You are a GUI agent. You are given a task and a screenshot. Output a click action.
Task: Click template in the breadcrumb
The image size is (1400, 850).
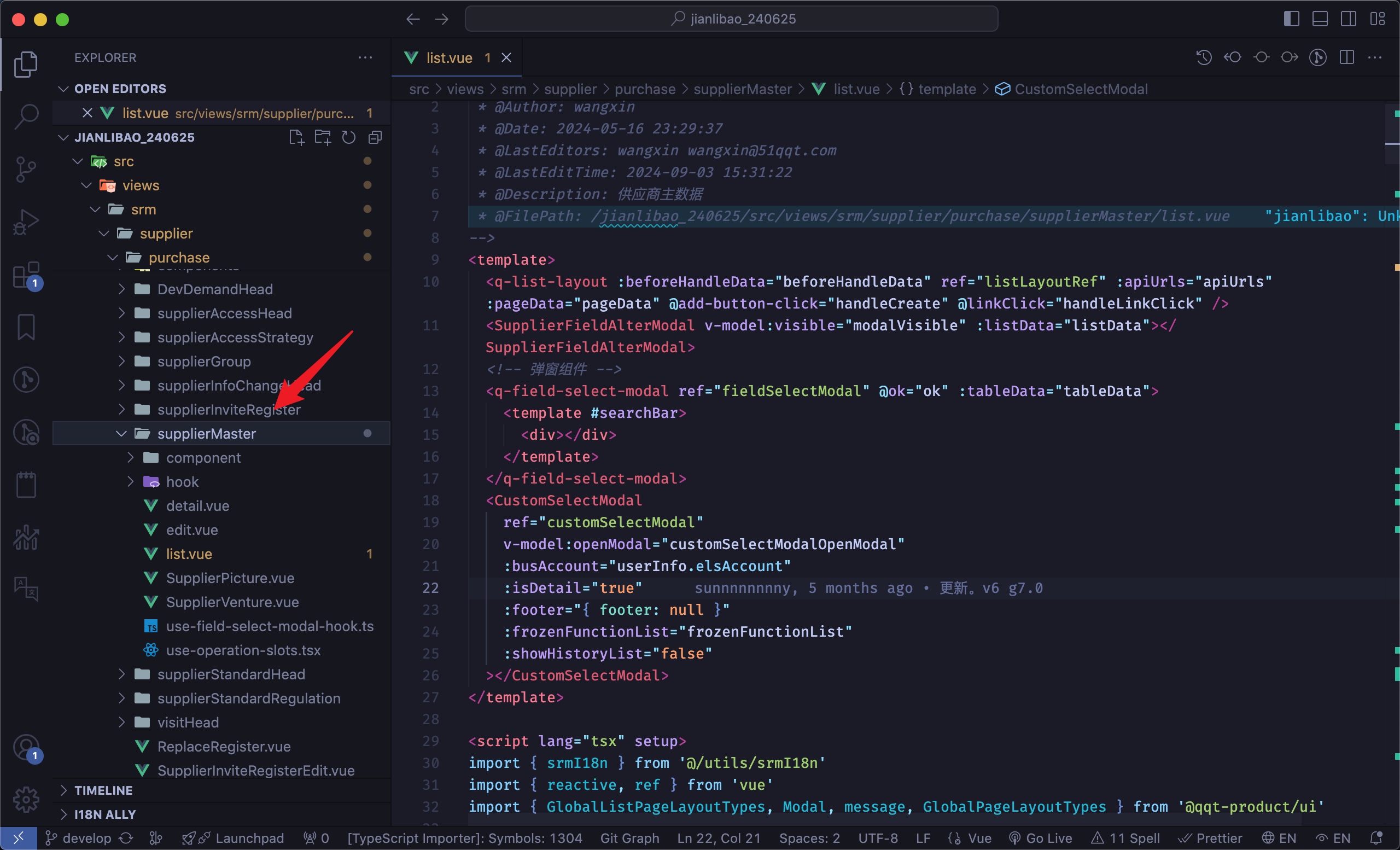[x=947, y=89]
